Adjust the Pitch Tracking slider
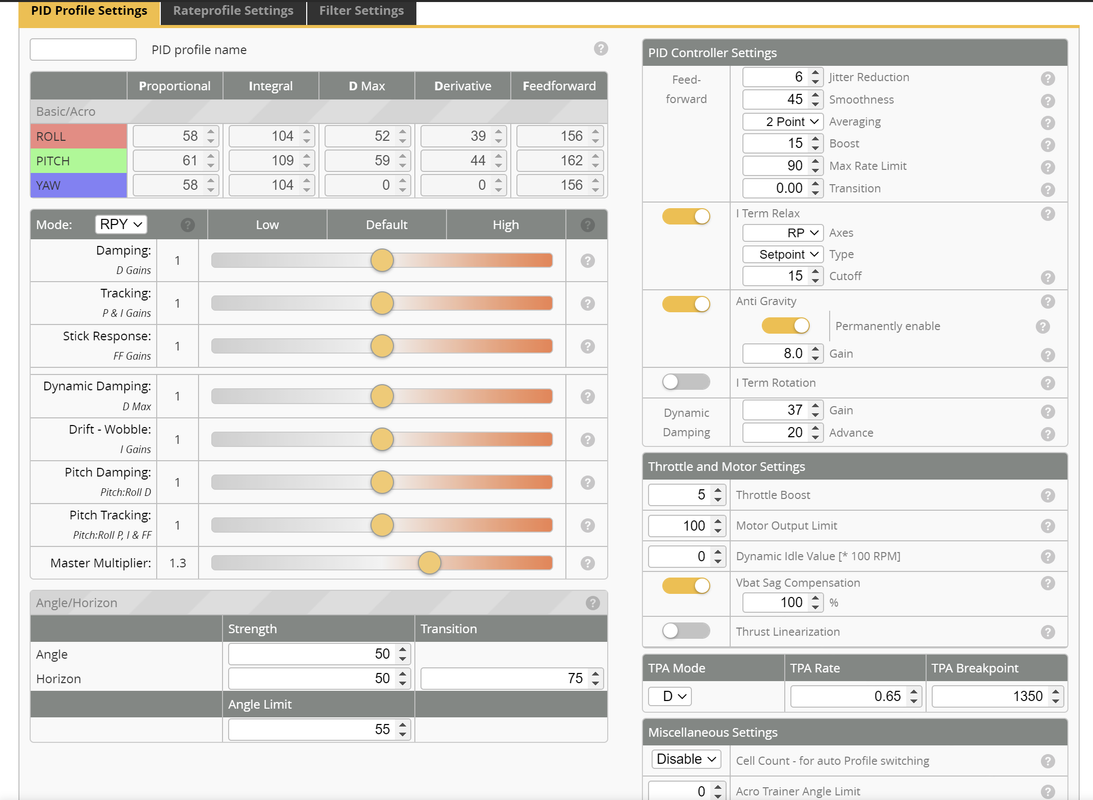The height and width of the screenshot is (800, 1093). point(382,525)
